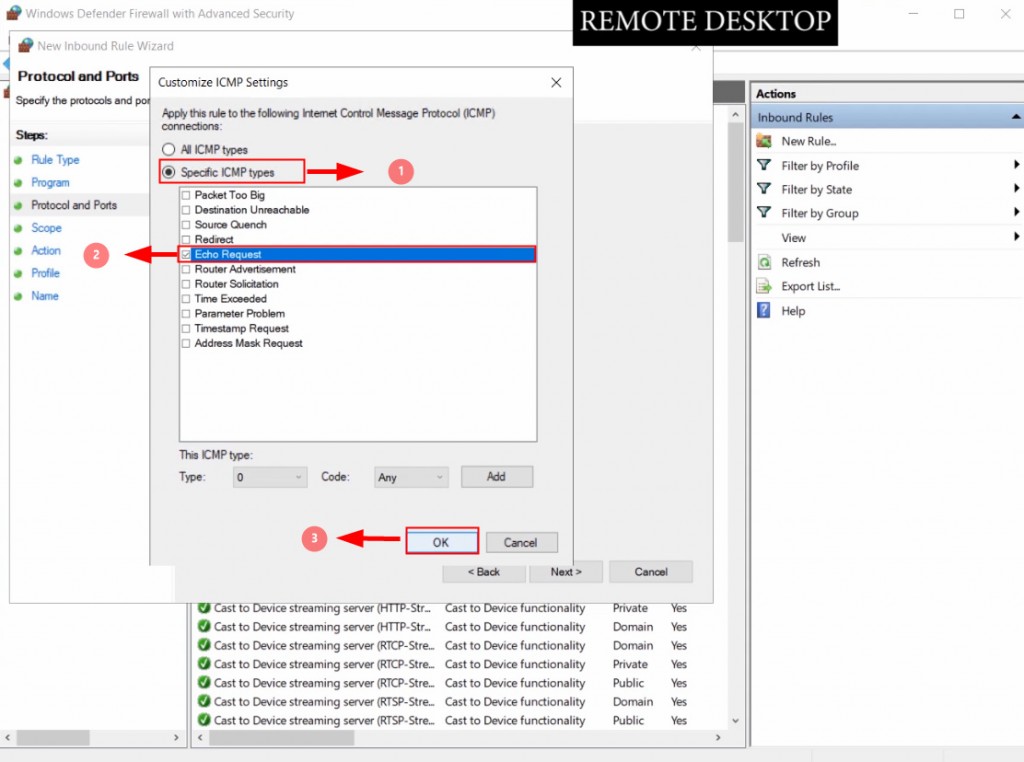Click the Filter by Group funnel icon
The height and width of the screenshot is (762, 1024).
(x=763, y=213)
